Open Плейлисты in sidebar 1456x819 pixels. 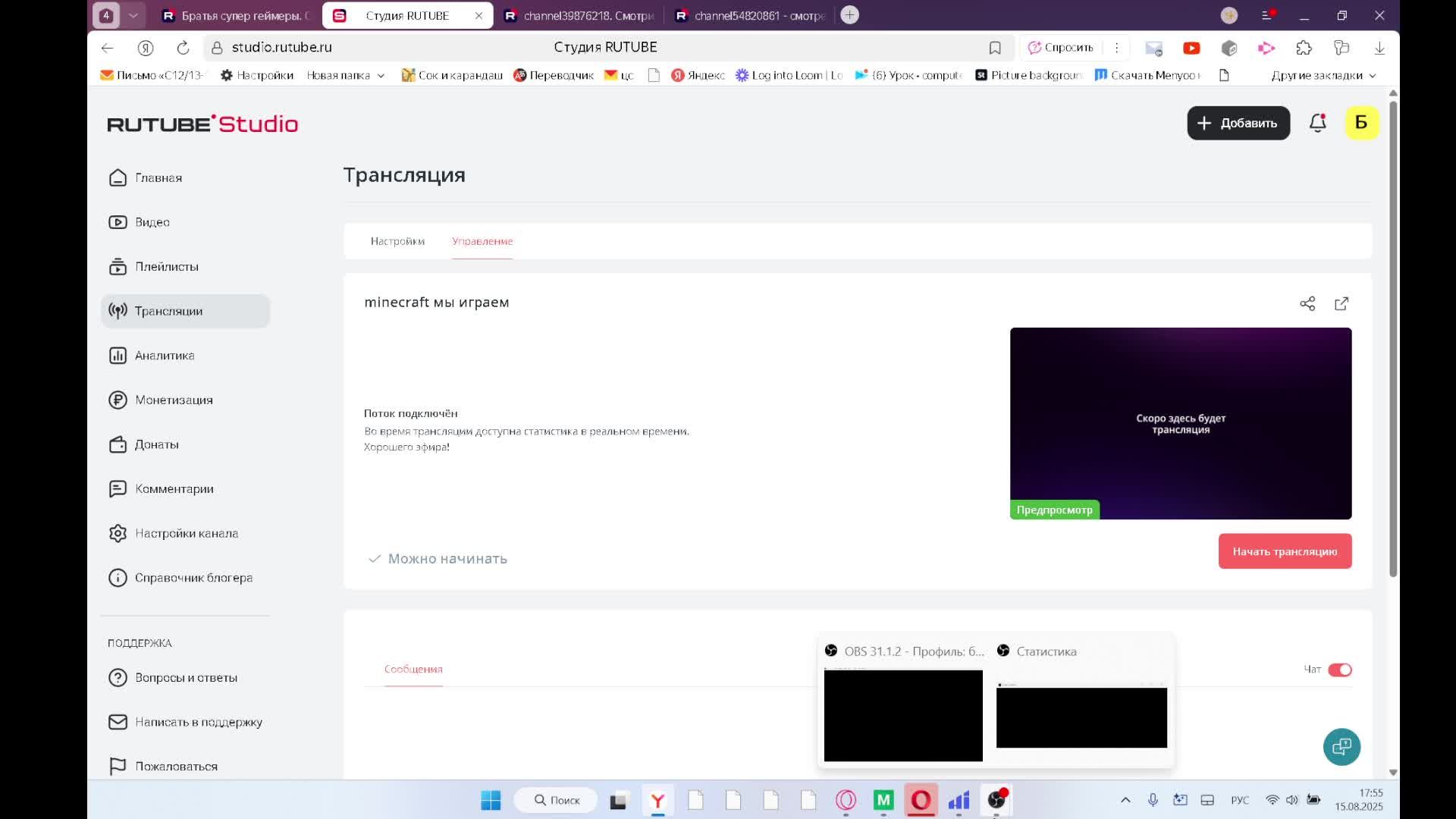pyautogui.click(x=166, y=267)
